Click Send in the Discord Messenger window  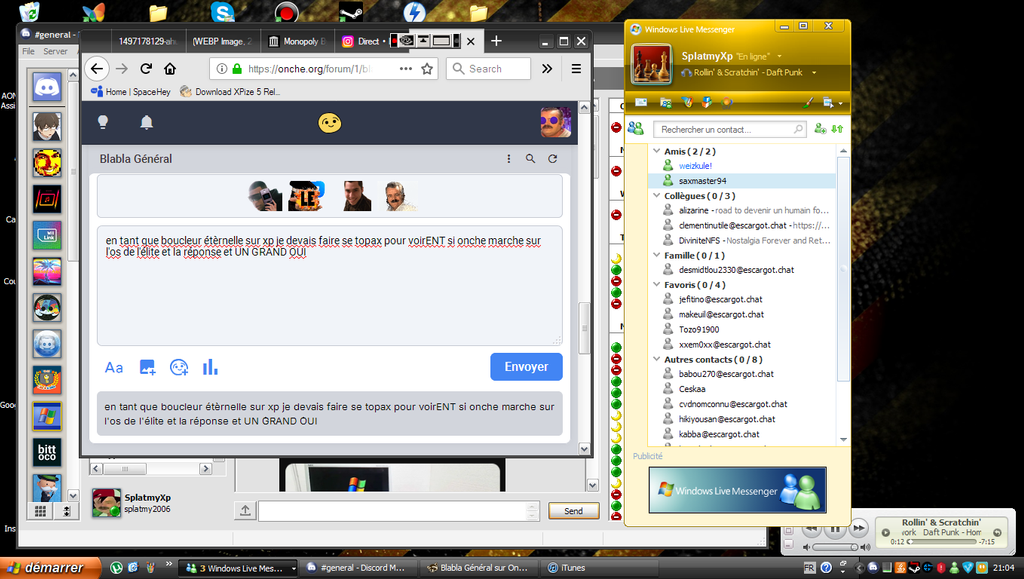[x=573, y=510]
